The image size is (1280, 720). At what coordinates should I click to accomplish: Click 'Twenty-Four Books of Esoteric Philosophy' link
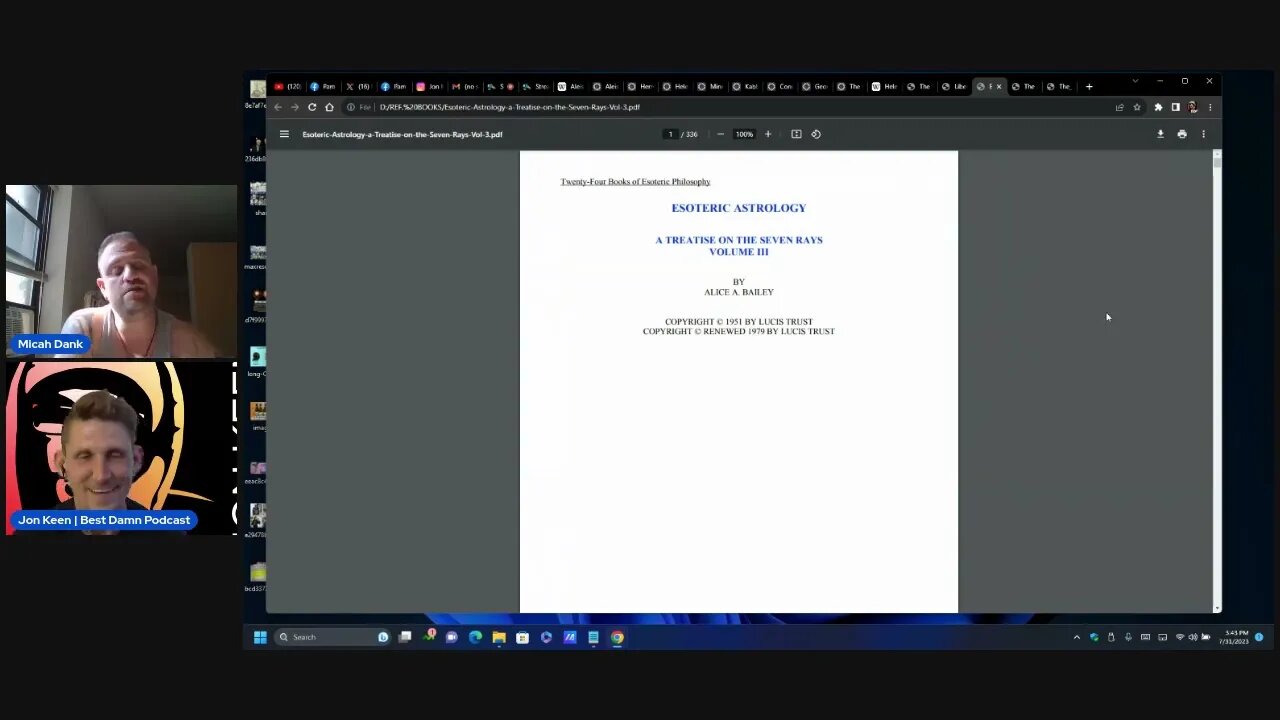point(635,182)
